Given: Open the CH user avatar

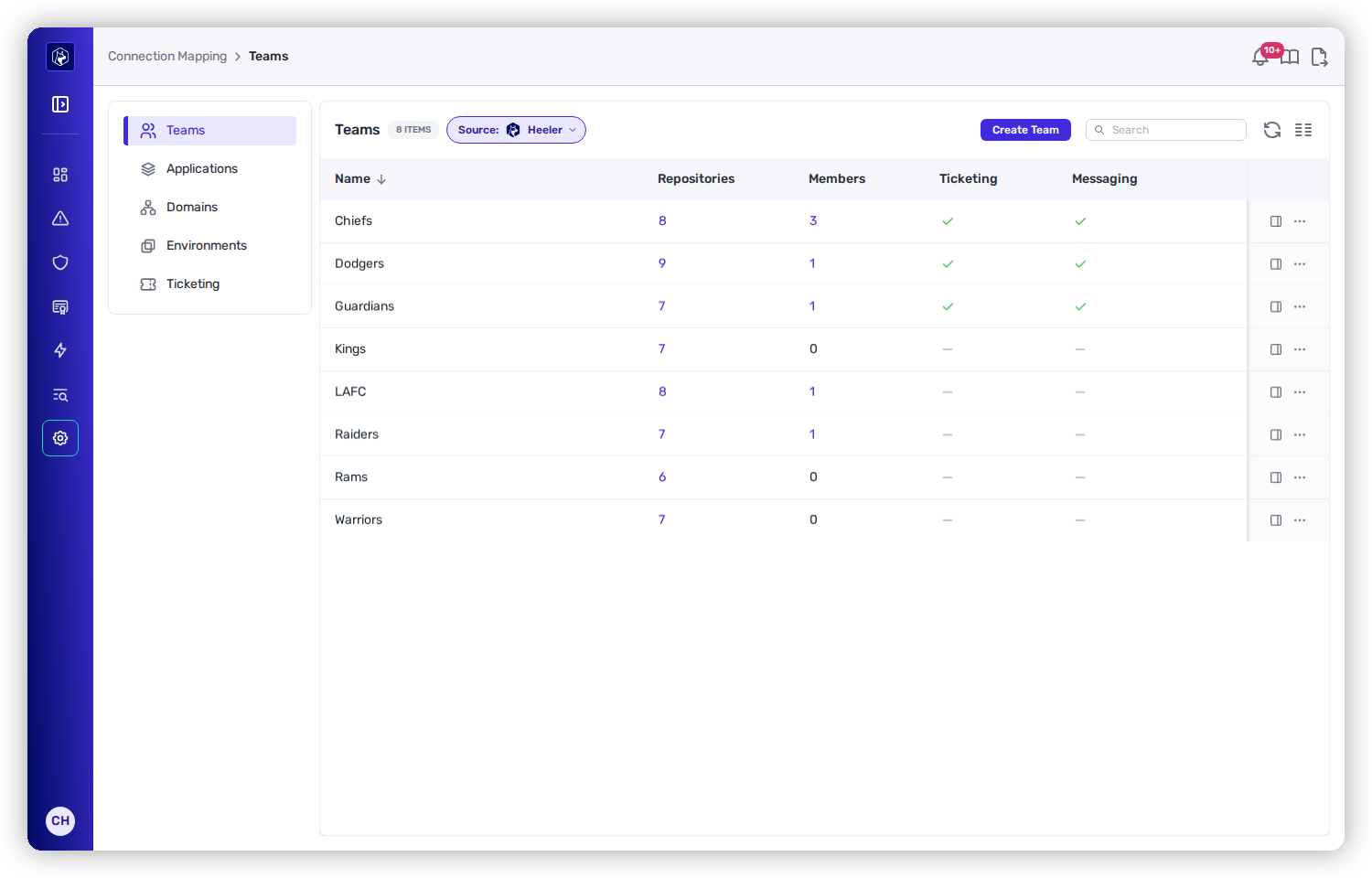Looking at the screenshot, I should 60,820.
